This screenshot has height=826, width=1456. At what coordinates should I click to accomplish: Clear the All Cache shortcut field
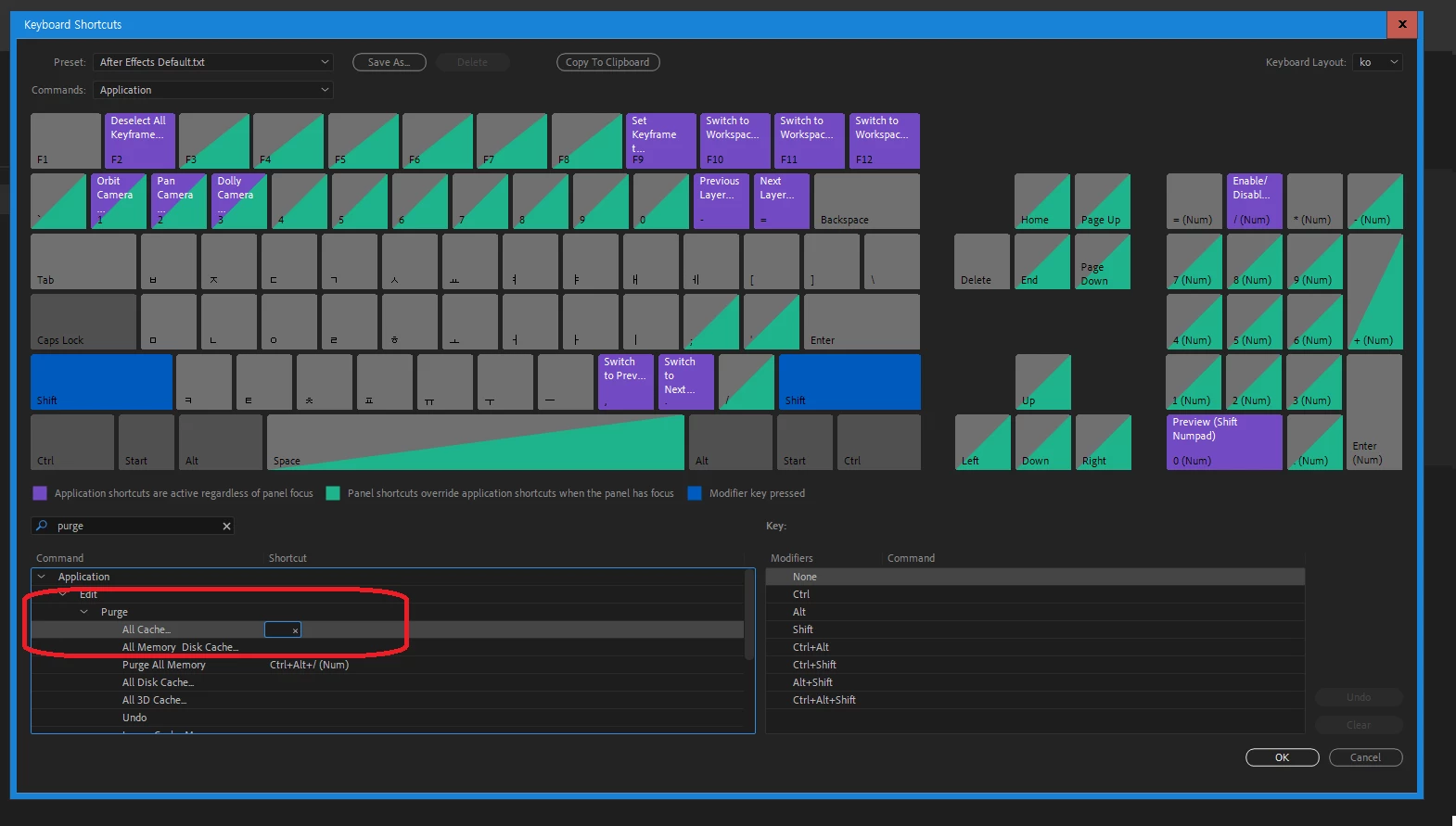(296, 630)
